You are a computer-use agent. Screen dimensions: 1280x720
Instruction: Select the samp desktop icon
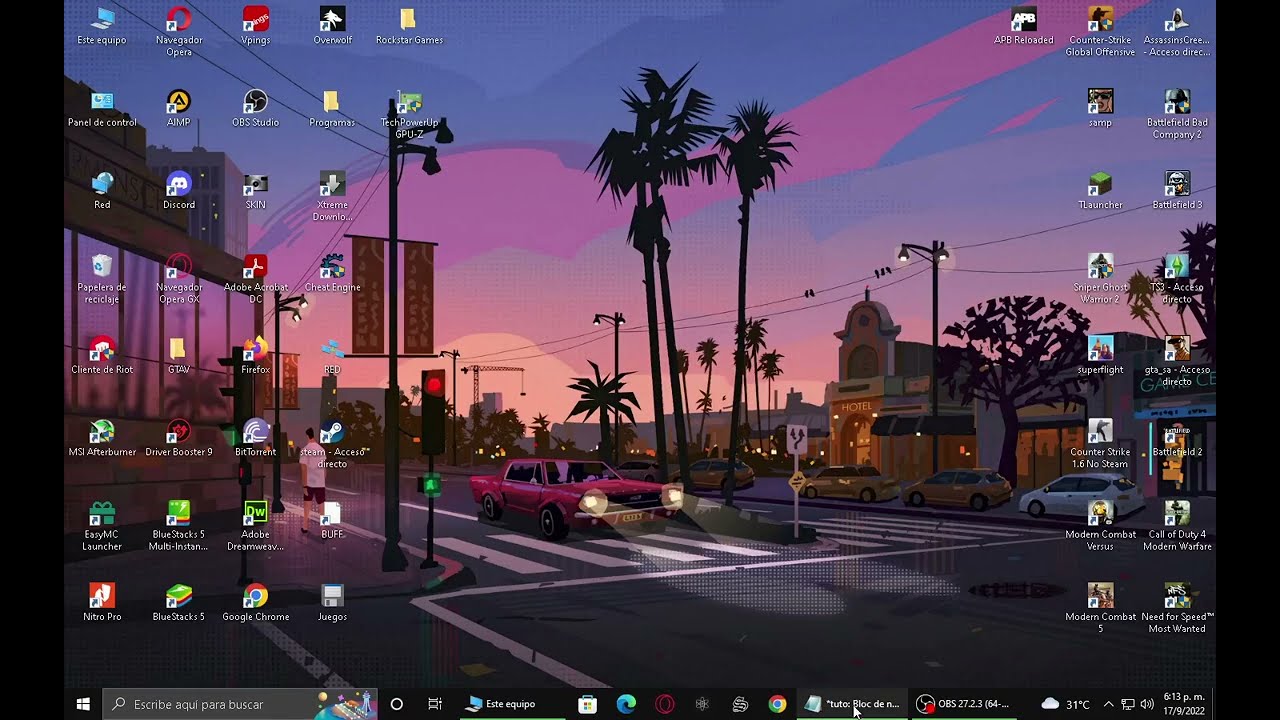pos(1100,108)
